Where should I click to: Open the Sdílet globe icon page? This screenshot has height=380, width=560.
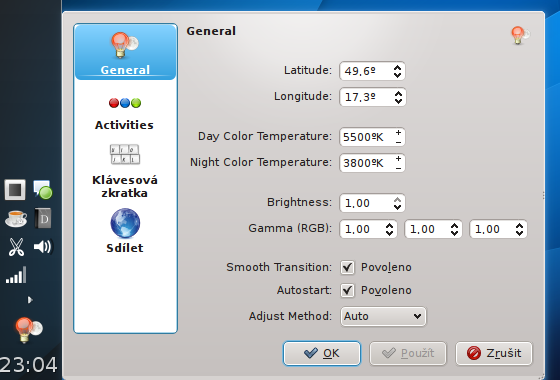click(x=125, y=223)
